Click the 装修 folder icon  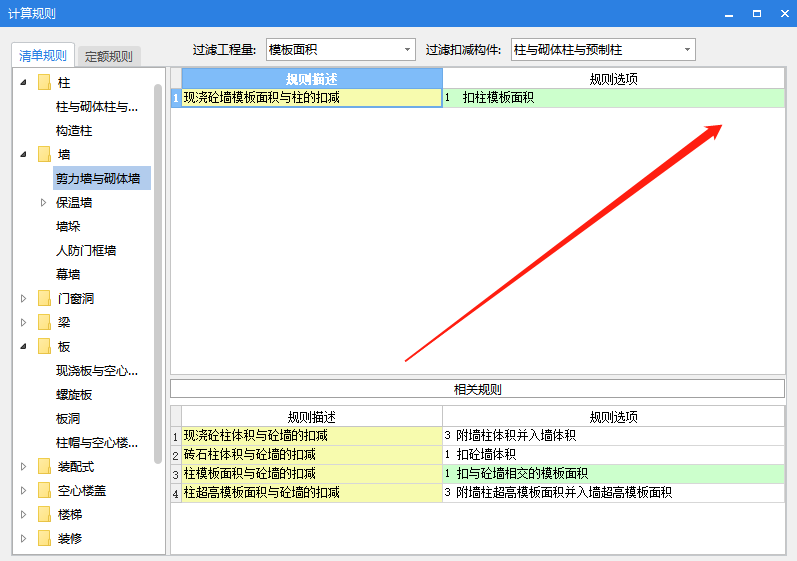click(x=45, y=538)
